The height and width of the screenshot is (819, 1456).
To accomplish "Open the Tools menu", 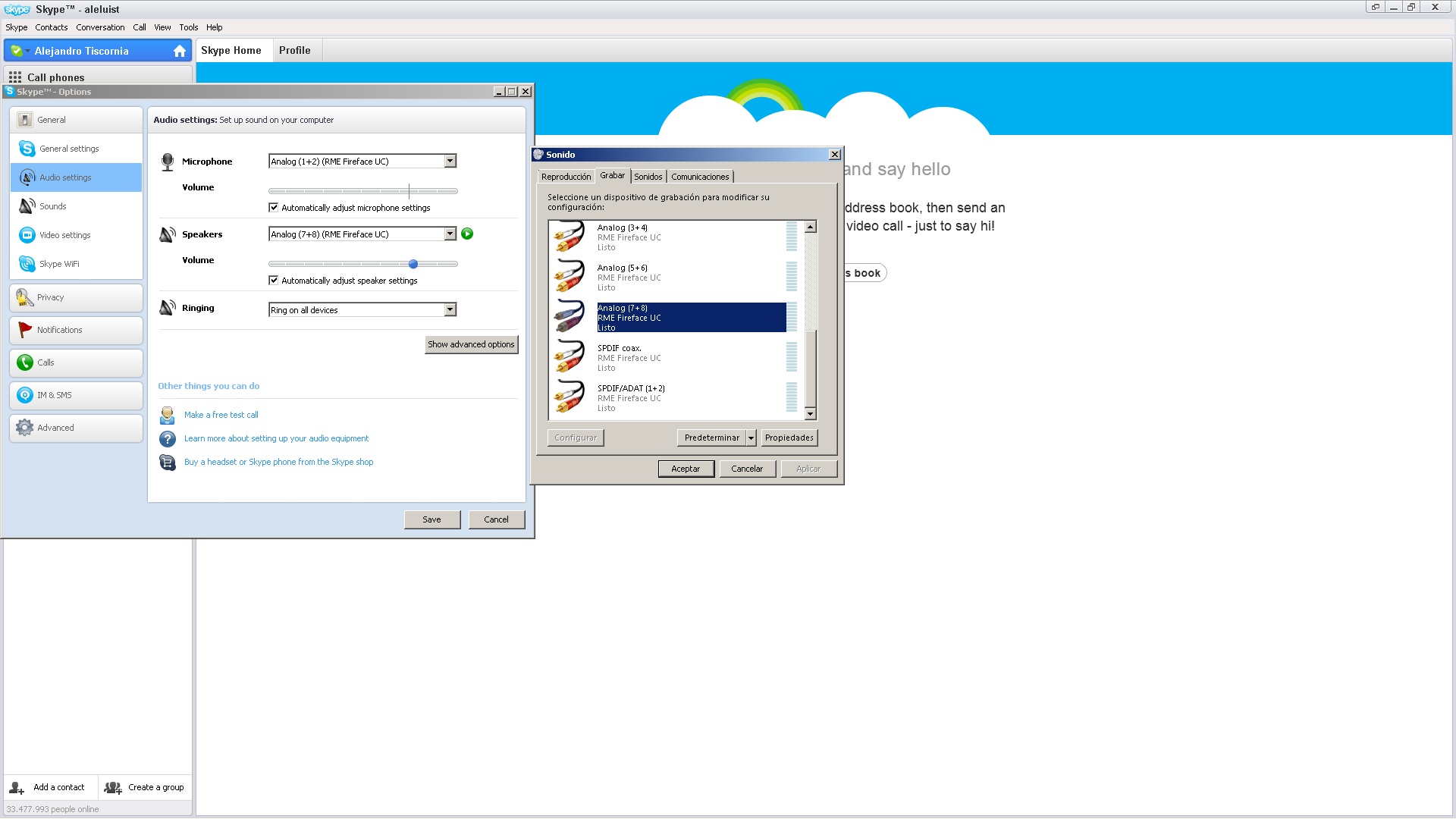I will coord(189,27).
